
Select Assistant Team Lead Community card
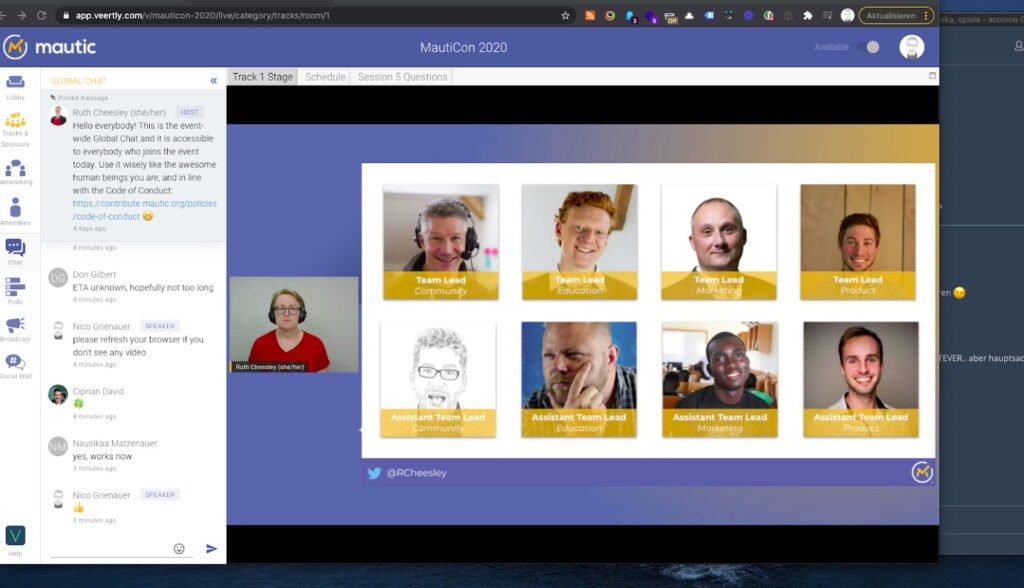[x=438, y=379]
